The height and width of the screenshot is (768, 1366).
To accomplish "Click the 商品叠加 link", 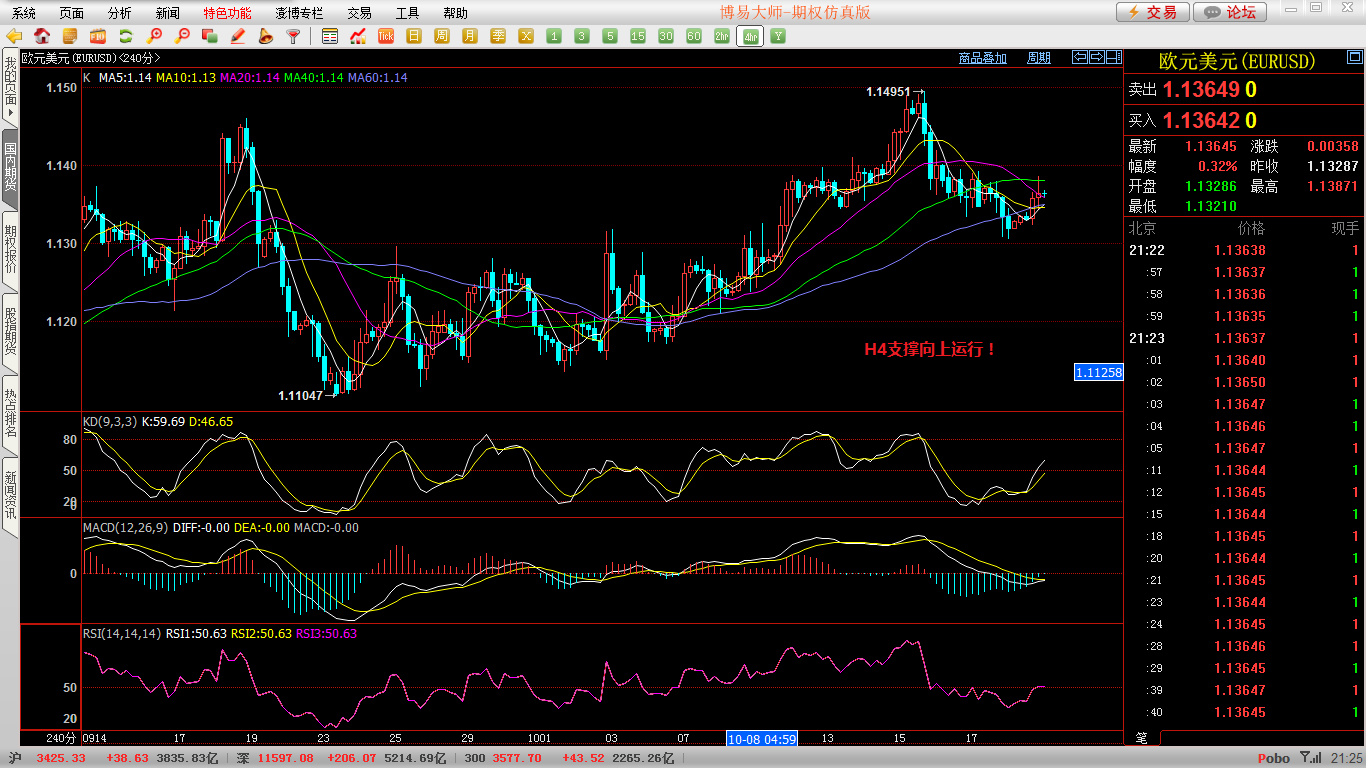I will coord(983,58).
